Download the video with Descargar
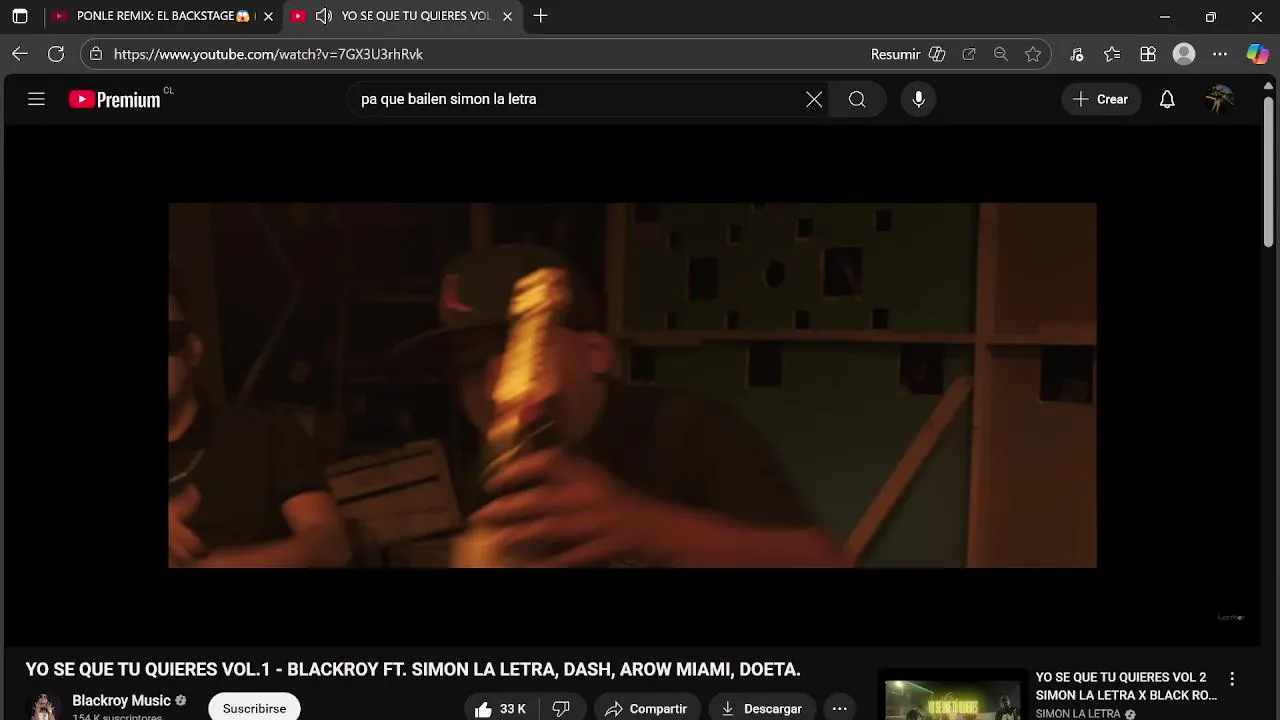The height and width of the screenshot is (720, 1280). click(762, 708)
